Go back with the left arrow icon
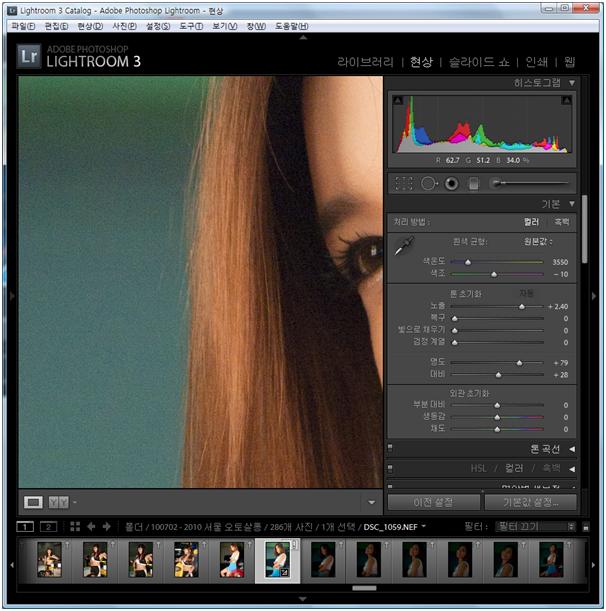Image resolution: width=606 pixels, height=611 pixels. point(91,527)
